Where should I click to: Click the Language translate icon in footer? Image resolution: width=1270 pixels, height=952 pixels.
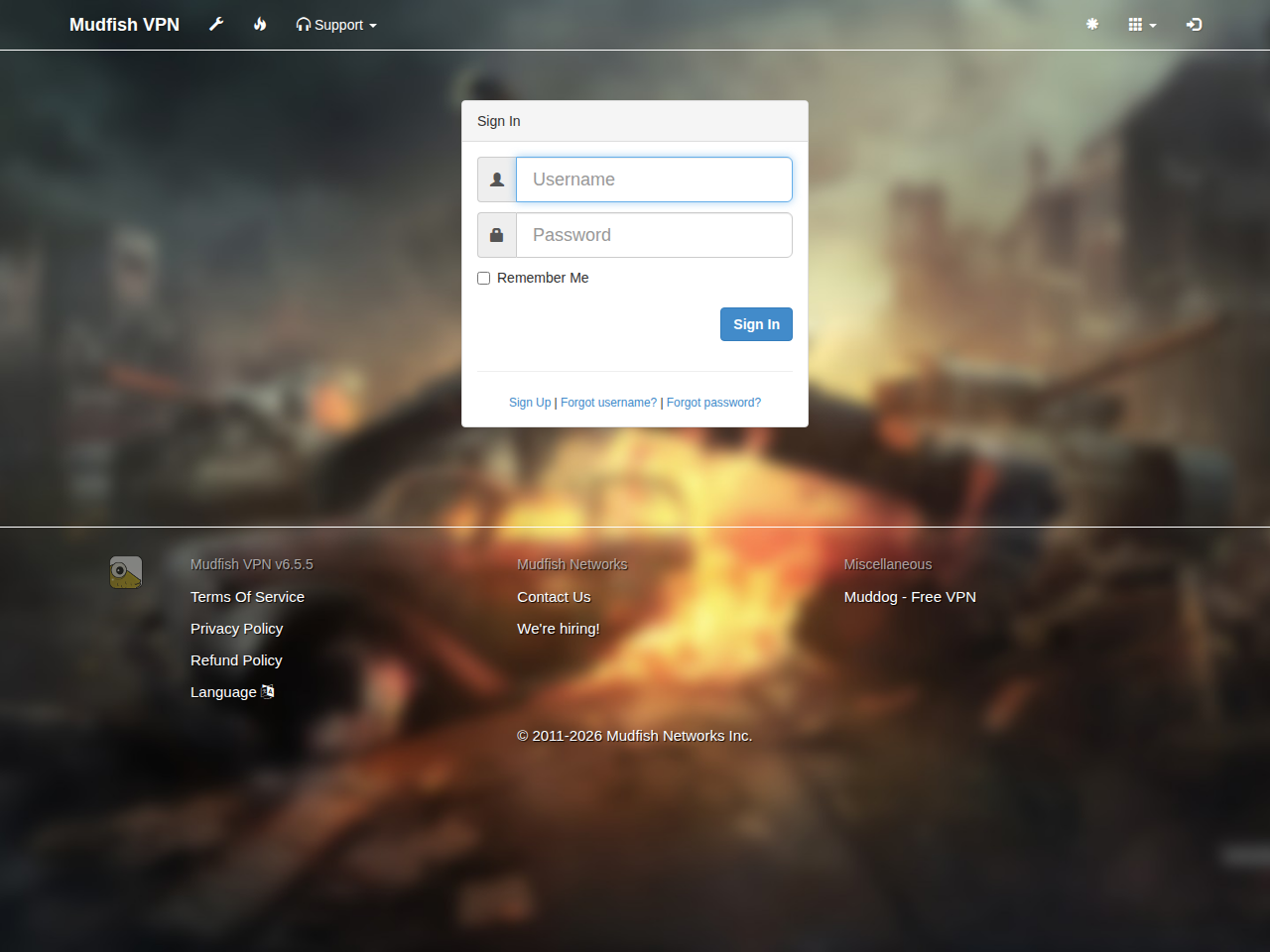point(268,691)
